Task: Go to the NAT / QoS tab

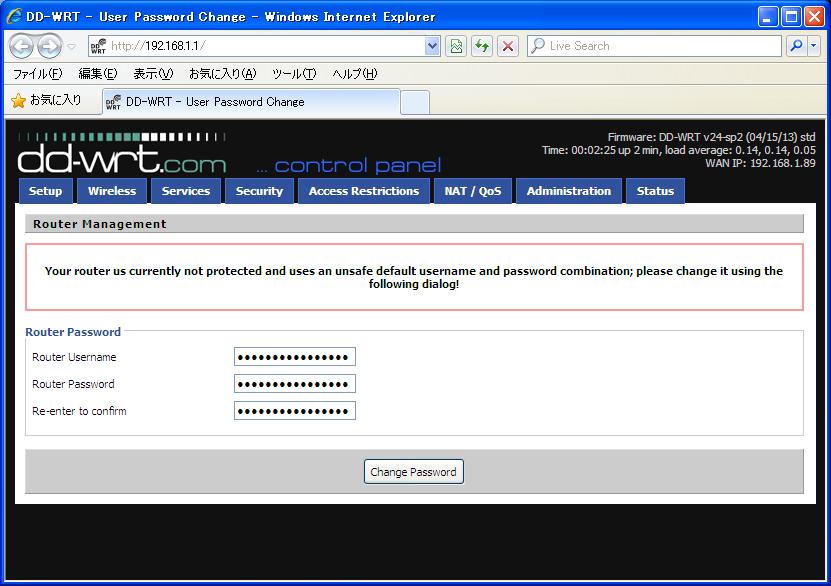Action: pos(473,191)
